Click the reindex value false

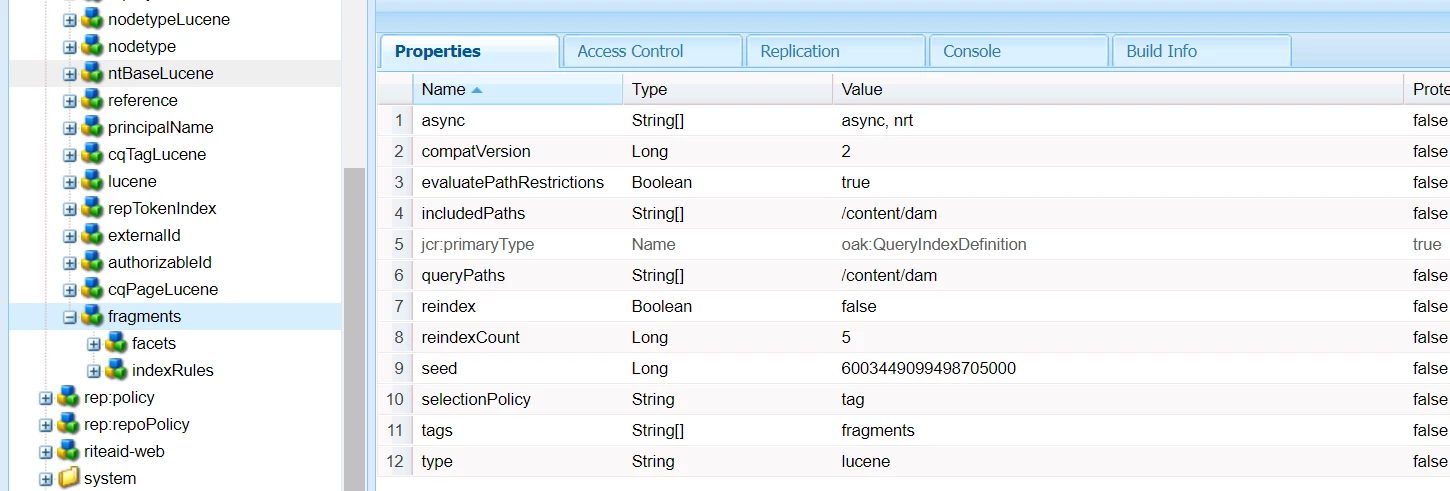click(859, 306)
